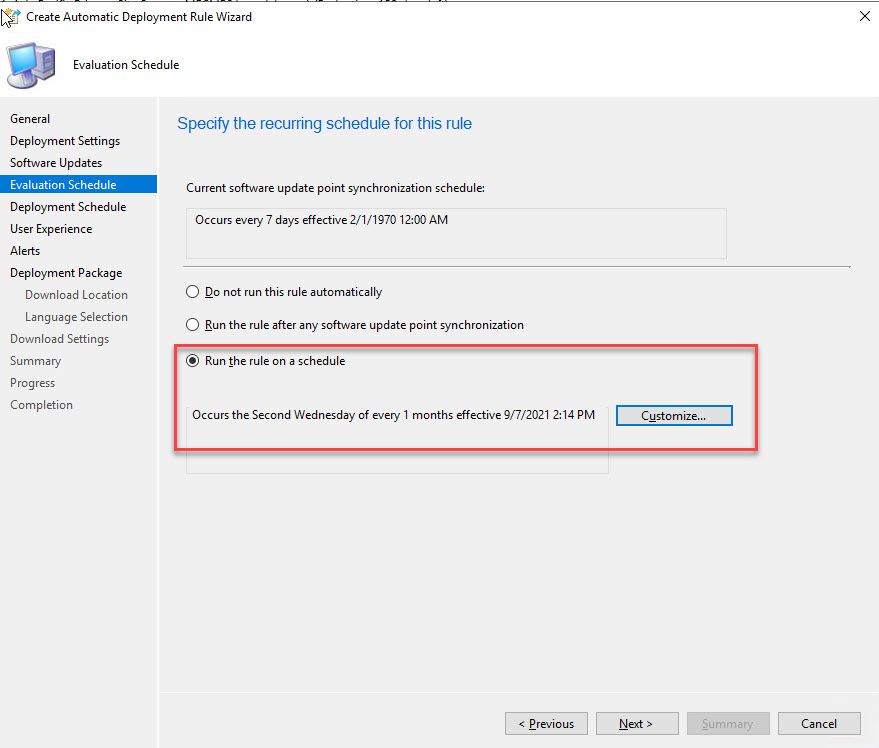The width and height of the screenshot is (879, 748).
Task: Go to General wizard page
Action: coord(30,119)
